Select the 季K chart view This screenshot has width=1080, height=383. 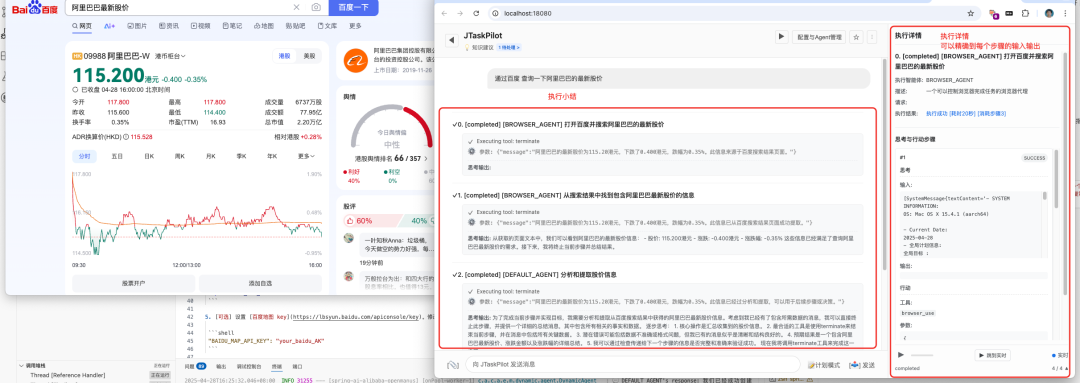(241, 156)
